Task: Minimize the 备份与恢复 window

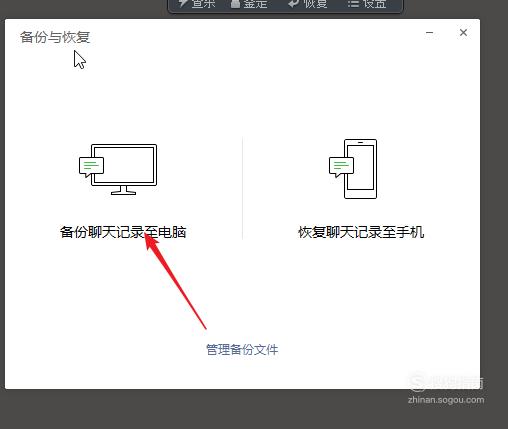Action: click(430, 33)
